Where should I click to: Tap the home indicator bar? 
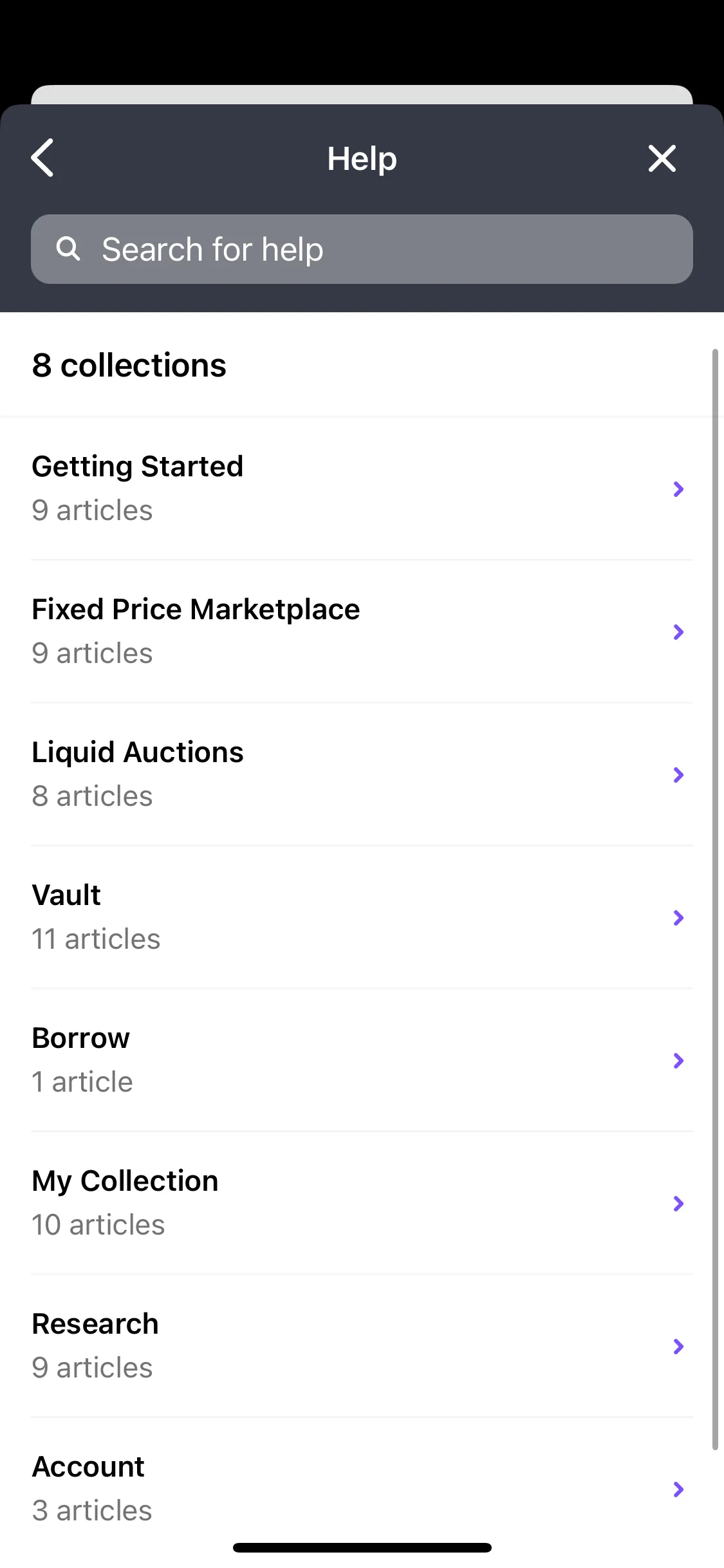point(362,1547)
